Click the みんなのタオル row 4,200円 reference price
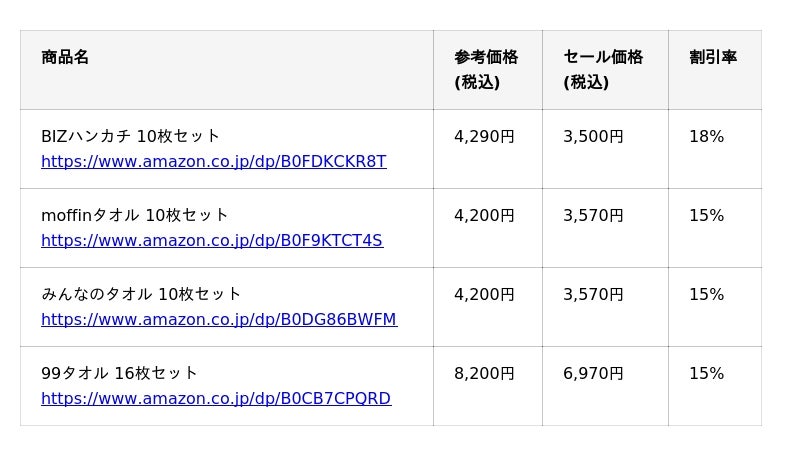 point(484,294)
